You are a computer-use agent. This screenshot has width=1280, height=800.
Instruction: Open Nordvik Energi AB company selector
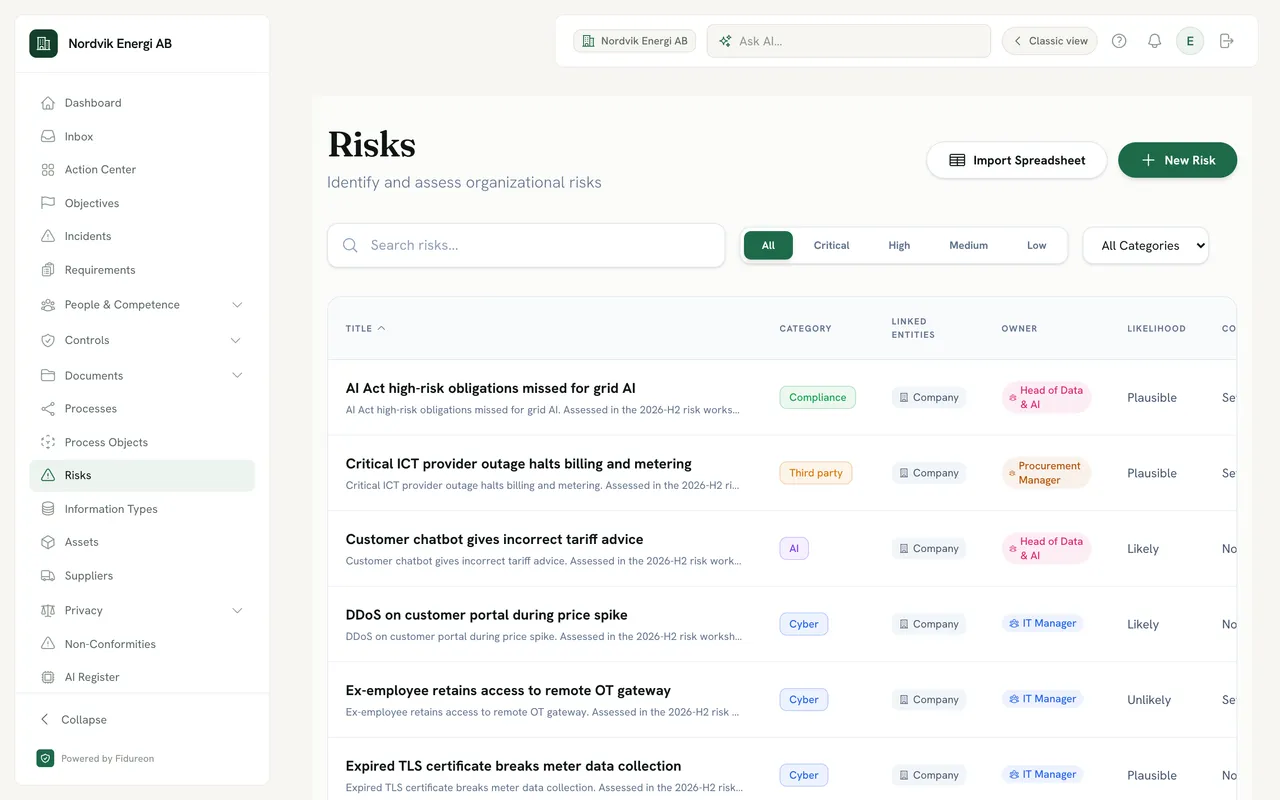click(635, 41)
